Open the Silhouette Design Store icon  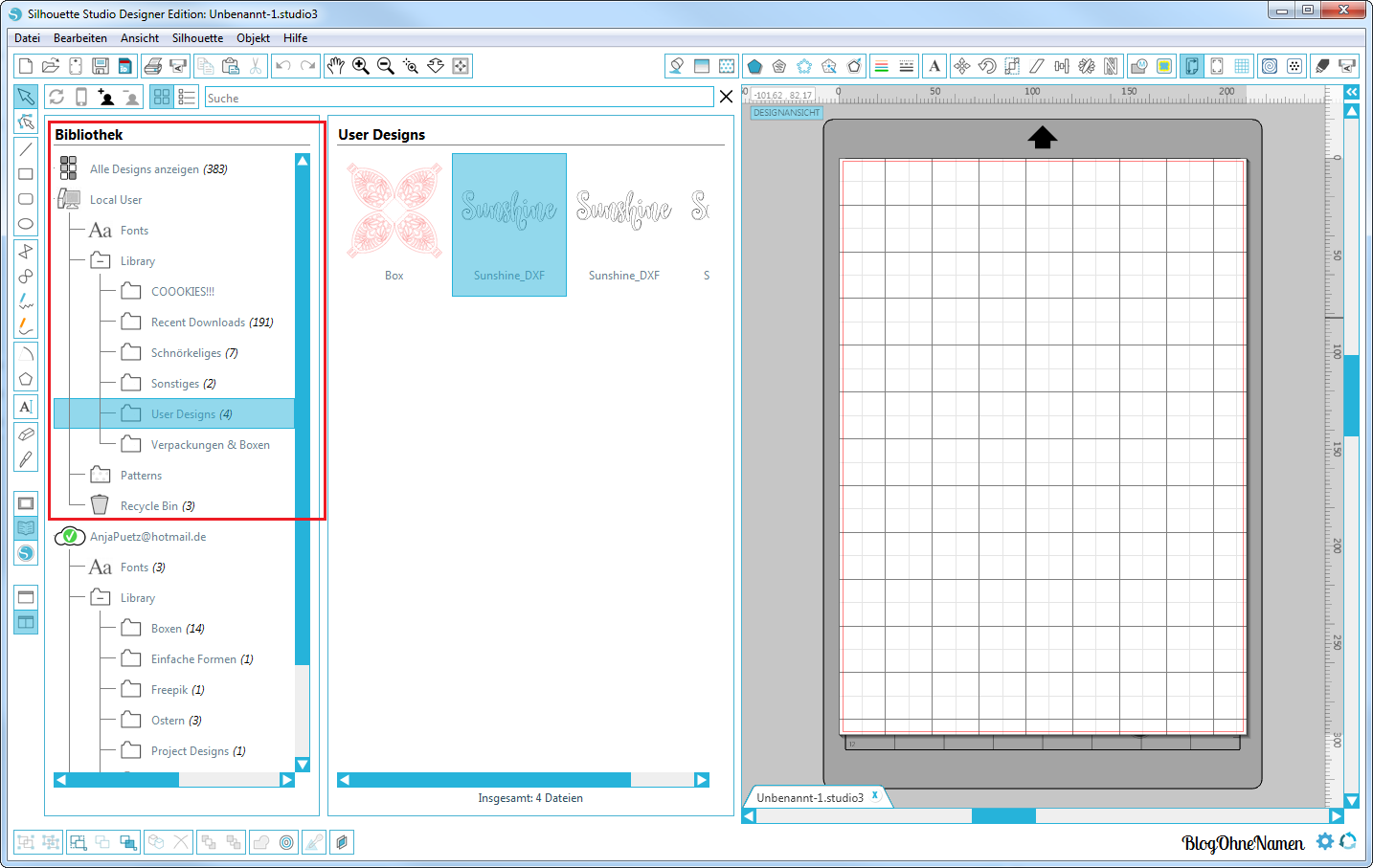pos(26,553)
